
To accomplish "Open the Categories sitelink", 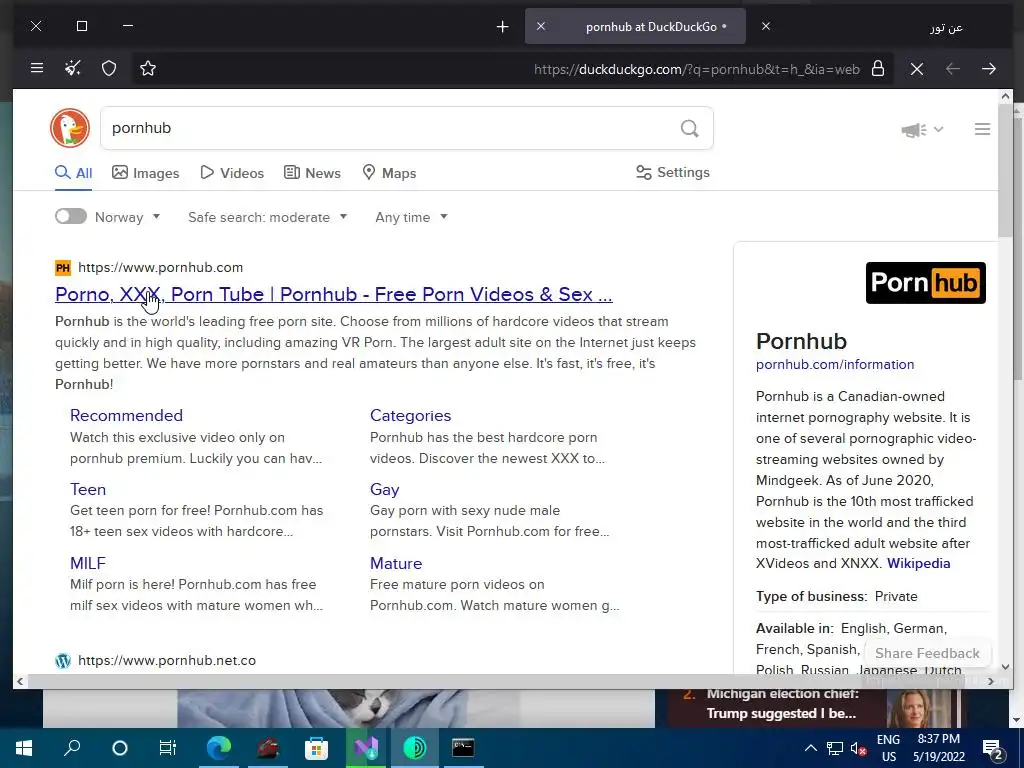I will pos(410,415).
